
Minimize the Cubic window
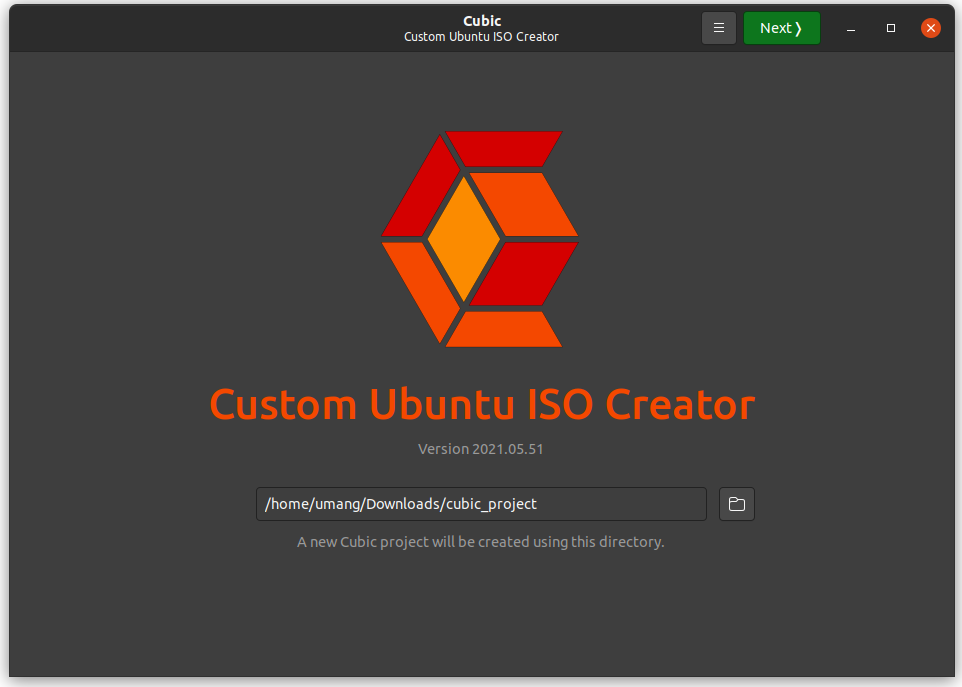pos(850,28)
